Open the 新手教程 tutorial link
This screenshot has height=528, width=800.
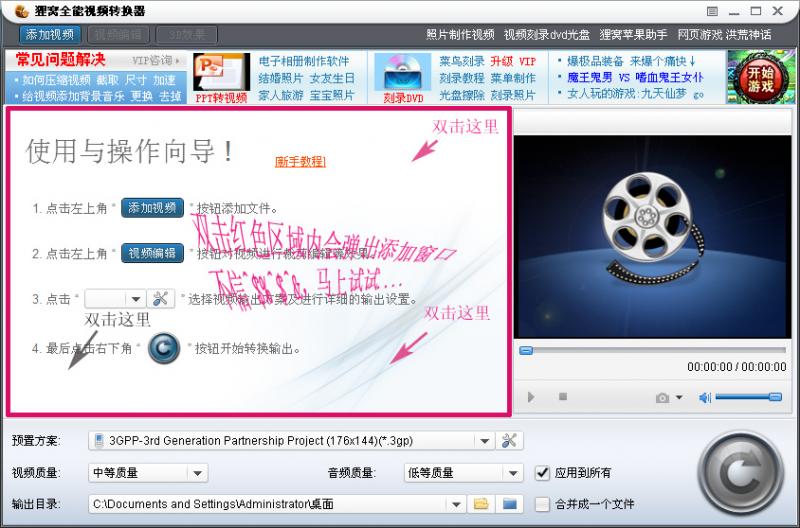click(x=300, y=162)
